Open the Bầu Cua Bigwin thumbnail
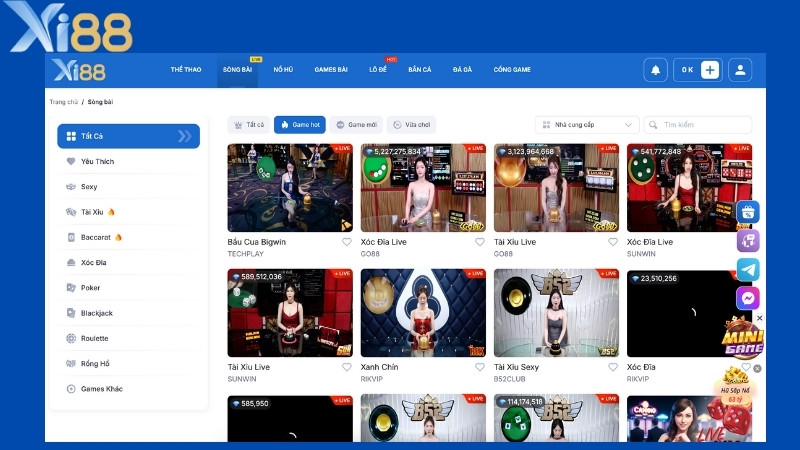 pyautogui.click(x=290, y=188)
